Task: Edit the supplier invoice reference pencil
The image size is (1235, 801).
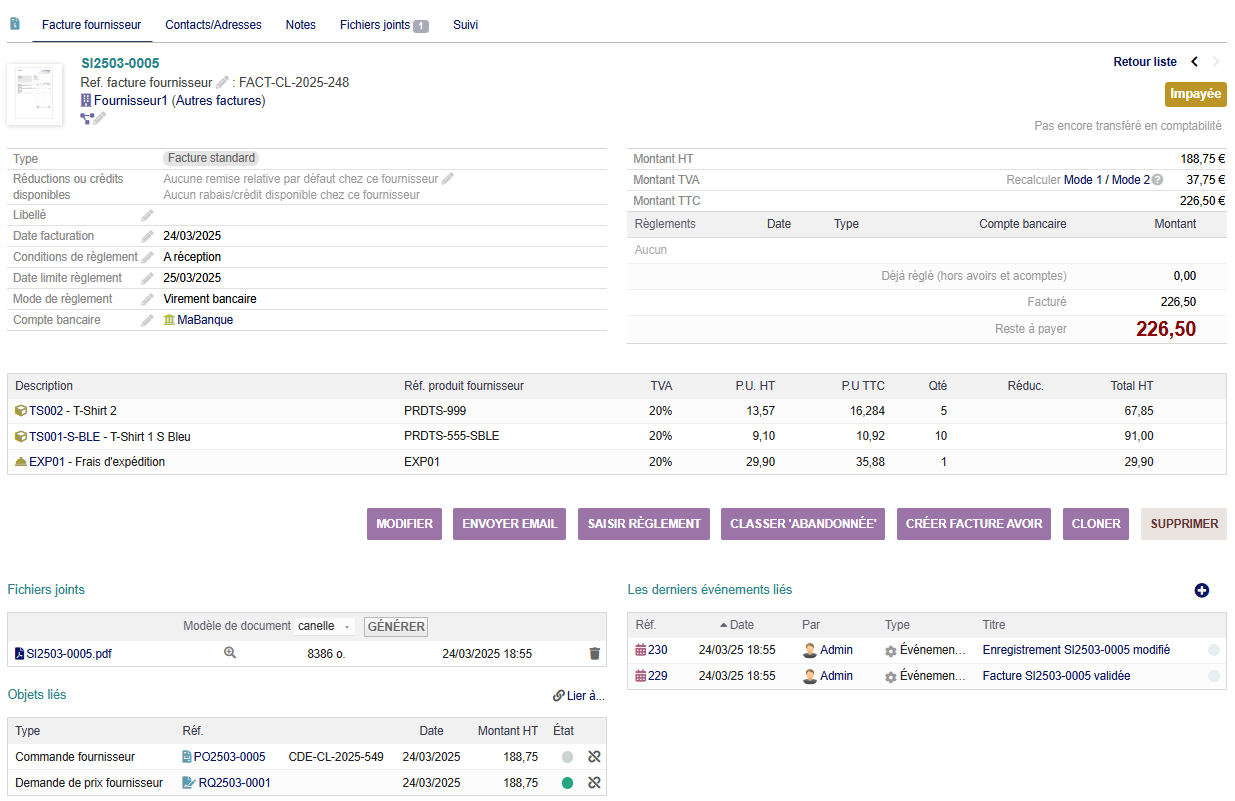Action: [x=222, y=83]
